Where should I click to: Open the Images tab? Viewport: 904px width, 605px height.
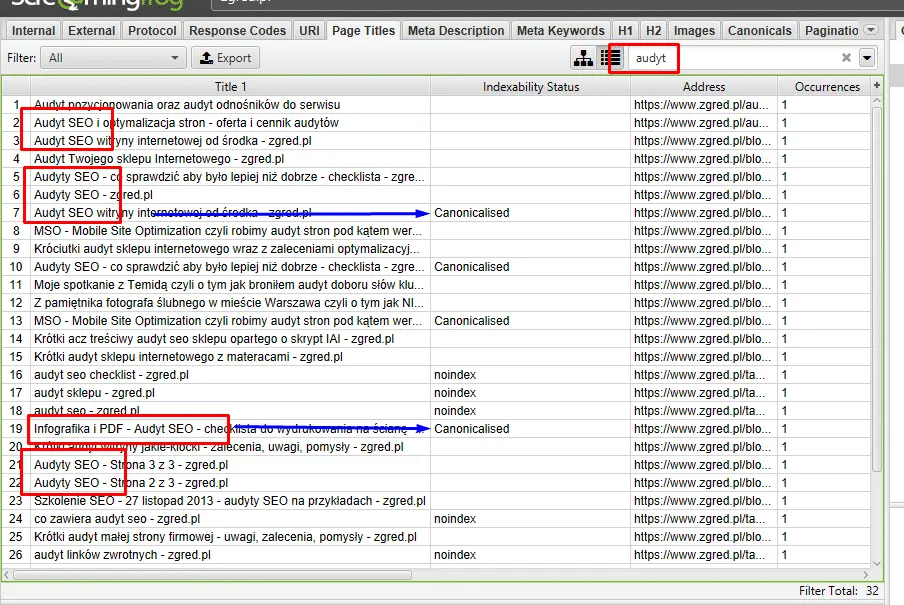(x=694, y=31)
